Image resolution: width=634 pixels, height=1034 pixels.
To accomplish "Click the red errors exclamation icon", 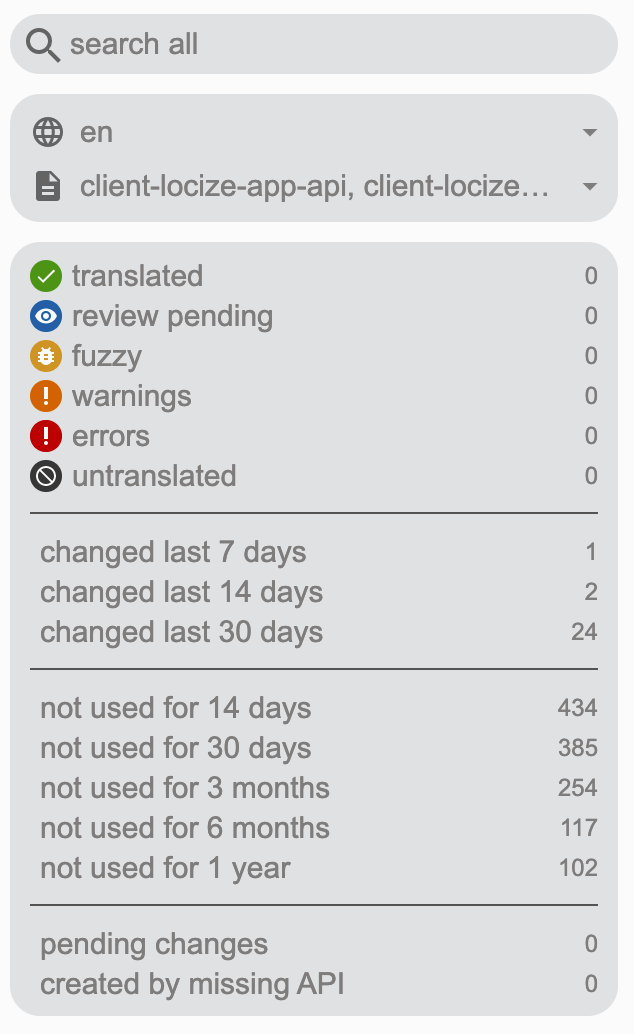I will (46, 437).
